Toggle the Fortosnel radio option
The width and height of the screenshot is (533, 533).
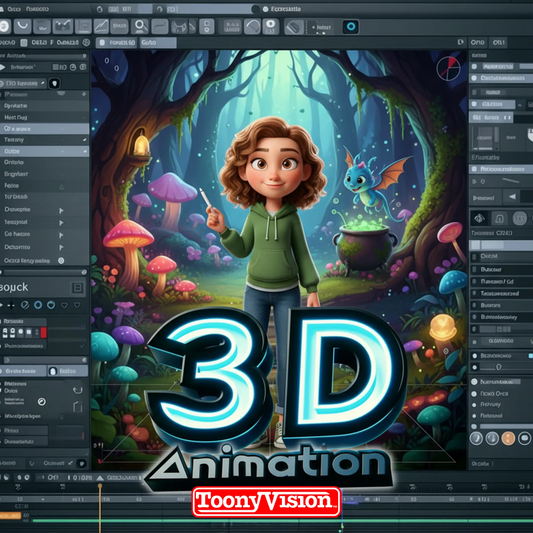[x=474, y=416]
